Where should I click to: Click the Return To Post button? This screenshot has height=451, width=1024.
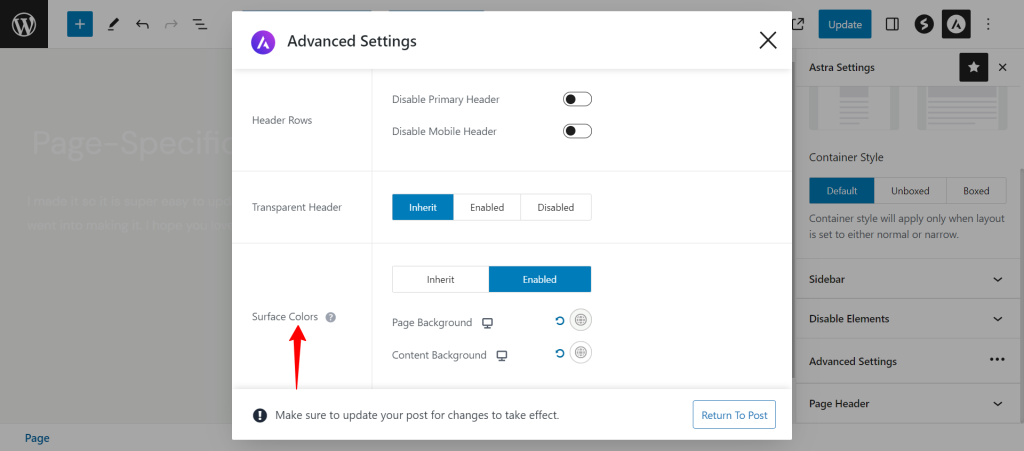click(734, 415)
